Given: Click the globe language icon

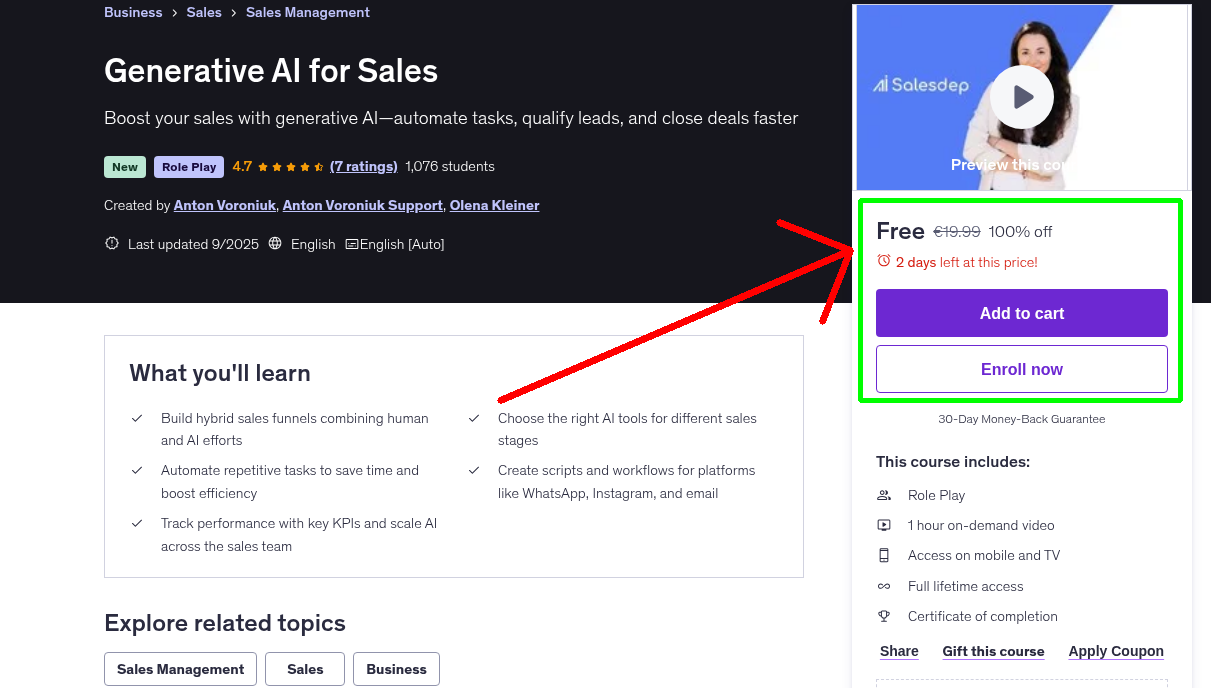Looking at the screenshot, I should [x=275, y=244].
